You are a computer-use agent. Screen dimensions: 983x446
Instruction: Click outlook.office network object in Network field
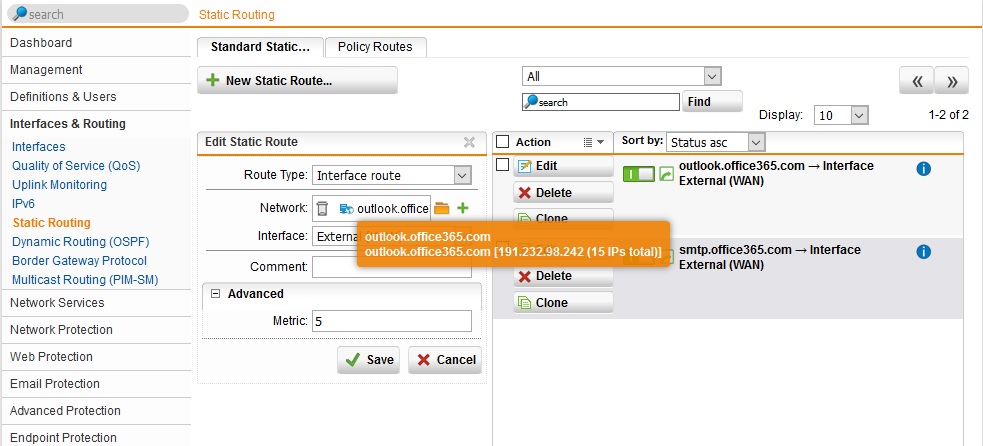[x=384, y=208]
